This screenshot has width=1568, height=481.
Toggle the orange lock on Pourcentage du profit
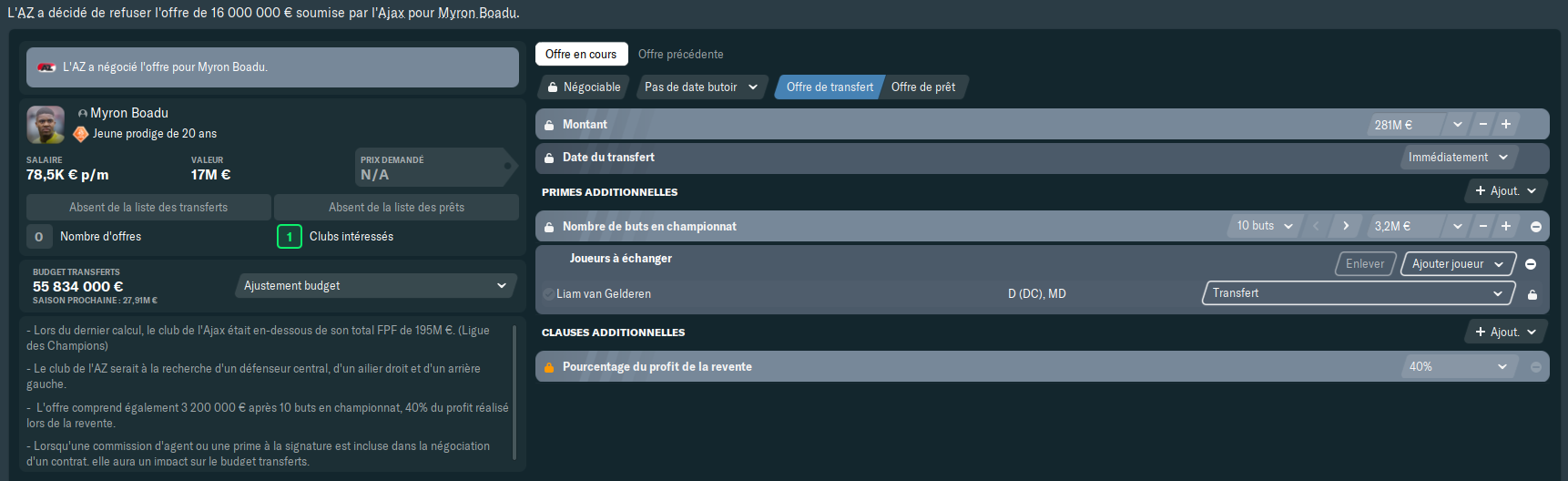click(x=549, y=367)
